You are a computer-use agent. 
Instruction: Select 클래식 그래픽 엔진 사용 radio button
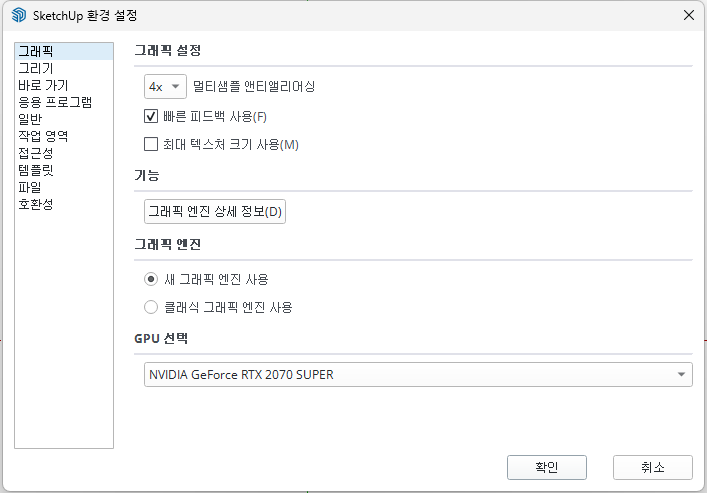151,307
